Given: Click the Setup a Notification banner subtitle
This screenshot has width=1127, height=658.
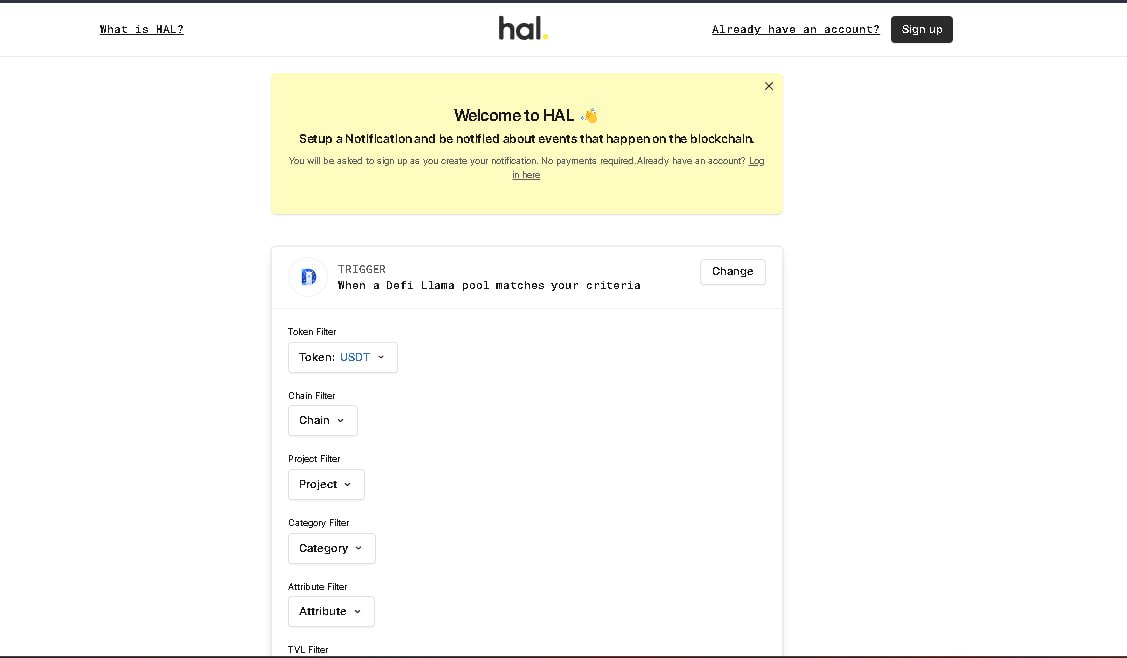Looking at the screenshot, I should pos(527,139).
